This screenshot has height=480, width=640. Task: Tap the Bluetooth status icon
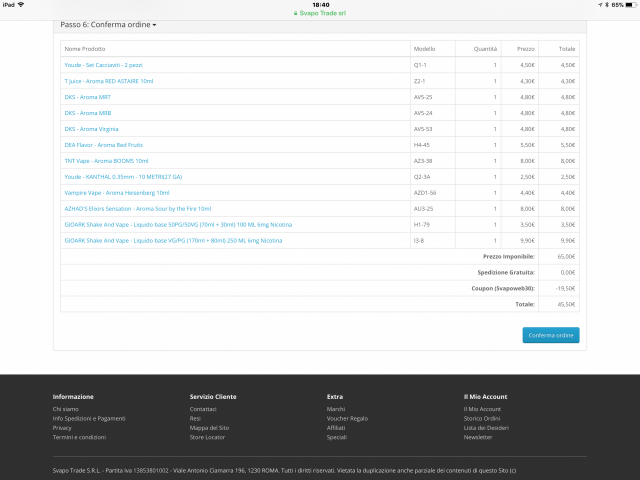coord(607,5)
